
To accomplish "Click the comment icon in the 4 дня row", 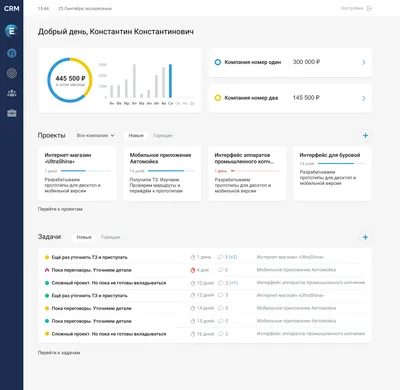I will (220, 270).
